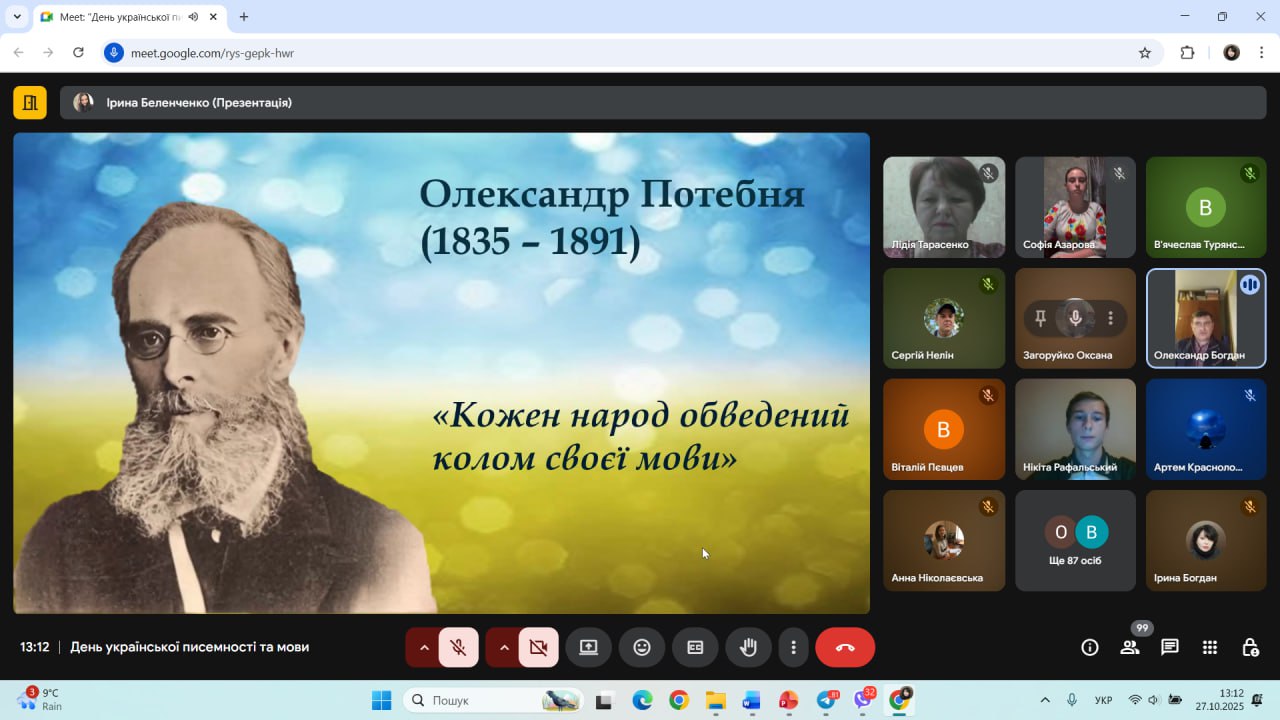Expand audio settings arrow beside microphone
Image resolution: width=1280 pixels, height=720 pixels.
point(424,647)
